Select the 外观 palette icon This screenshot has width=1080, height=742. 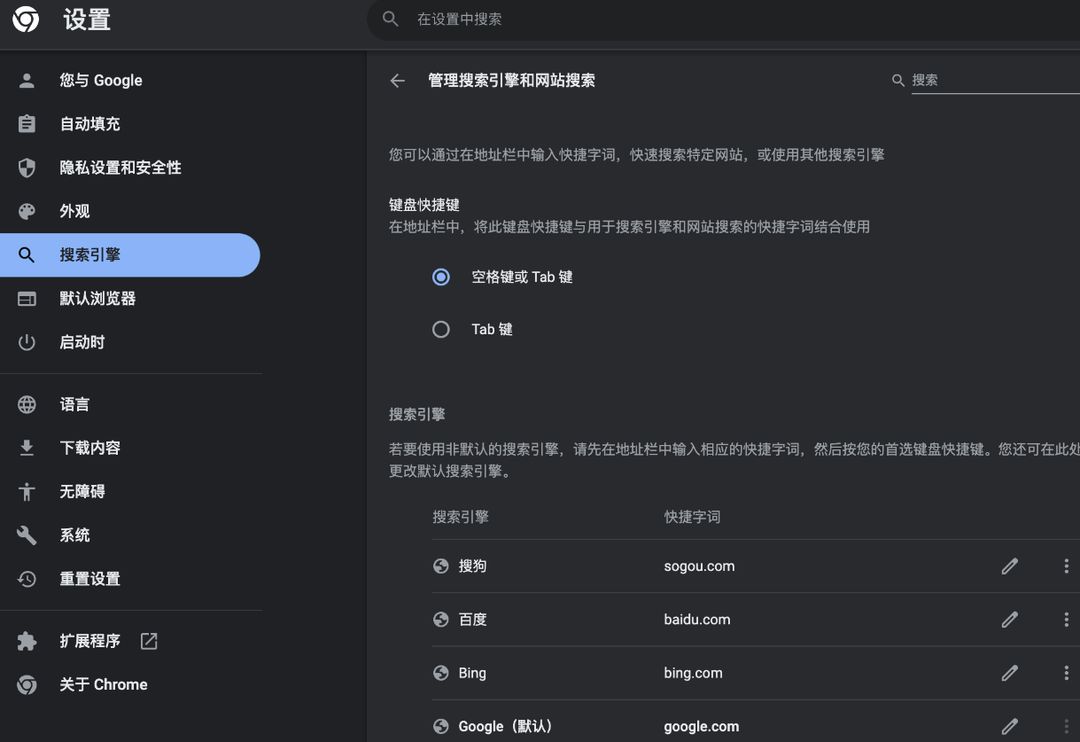click(x=25, y=211)
